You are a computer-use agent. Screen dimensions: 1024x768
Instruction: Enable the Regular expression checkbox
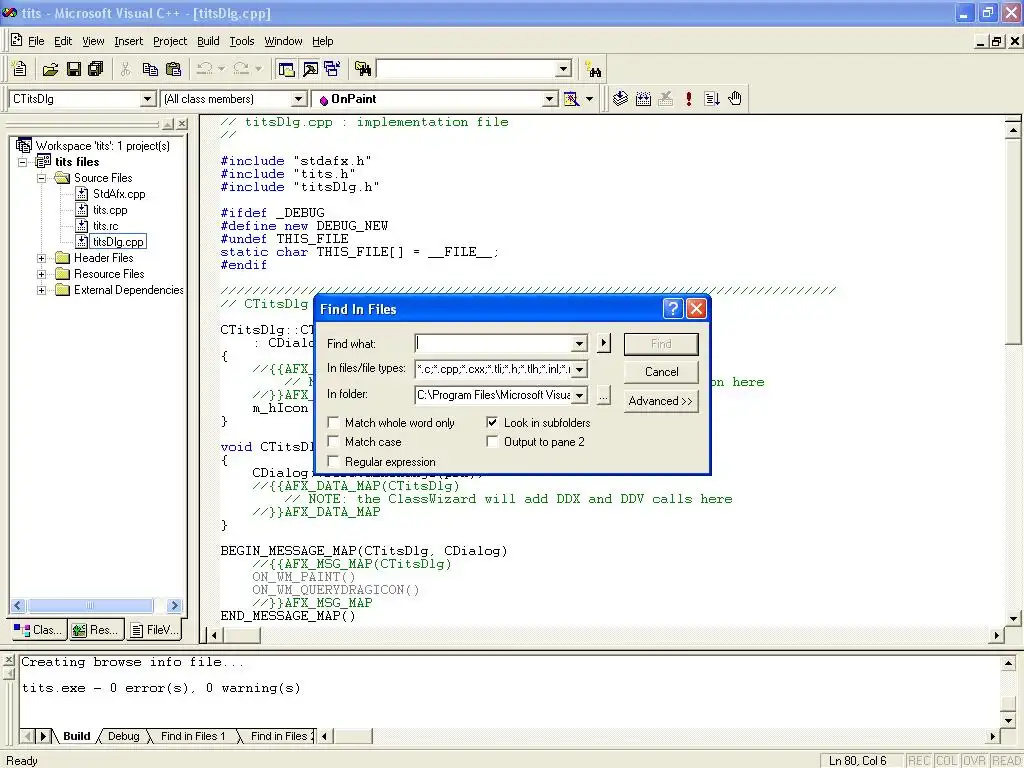(x=333, y=461)
